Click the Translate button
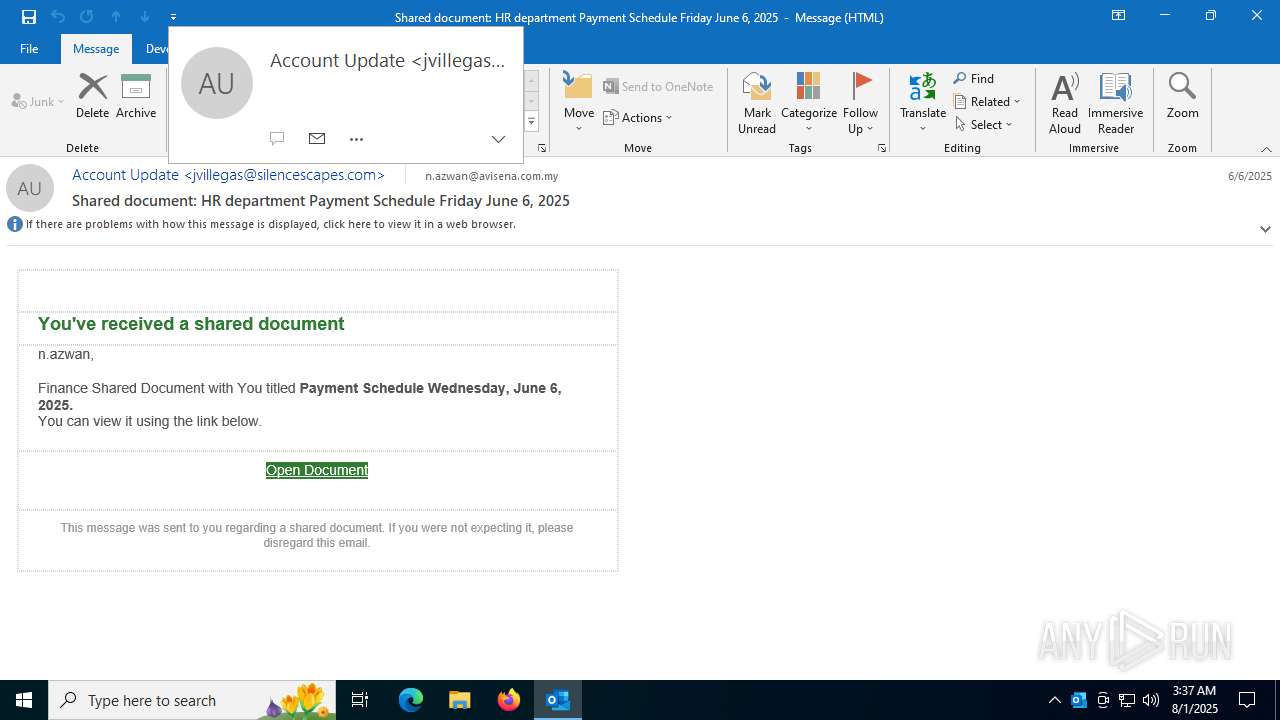1280x720 pixels. (x=922, y=103)
